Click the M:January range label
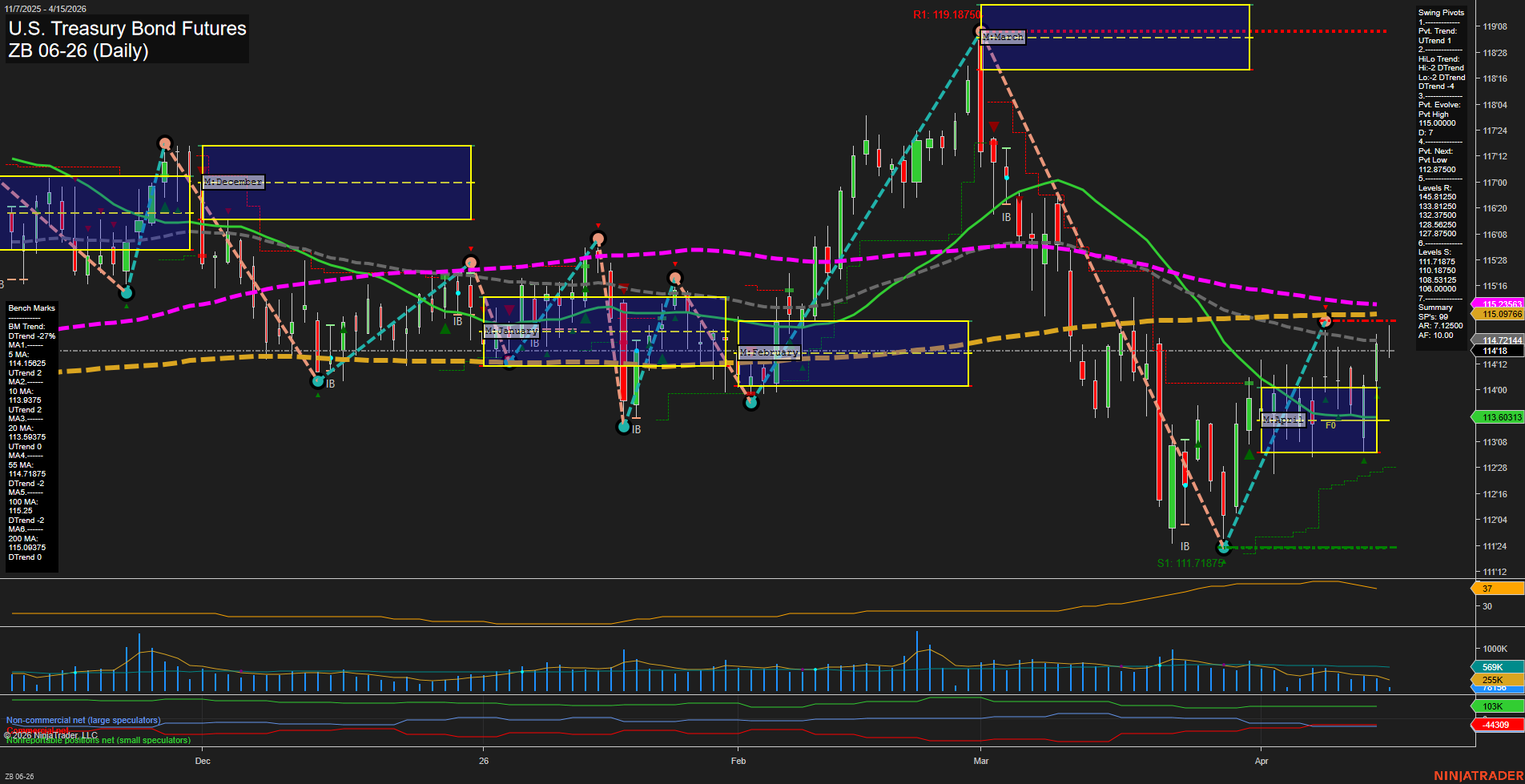 [x=512, y=331]
